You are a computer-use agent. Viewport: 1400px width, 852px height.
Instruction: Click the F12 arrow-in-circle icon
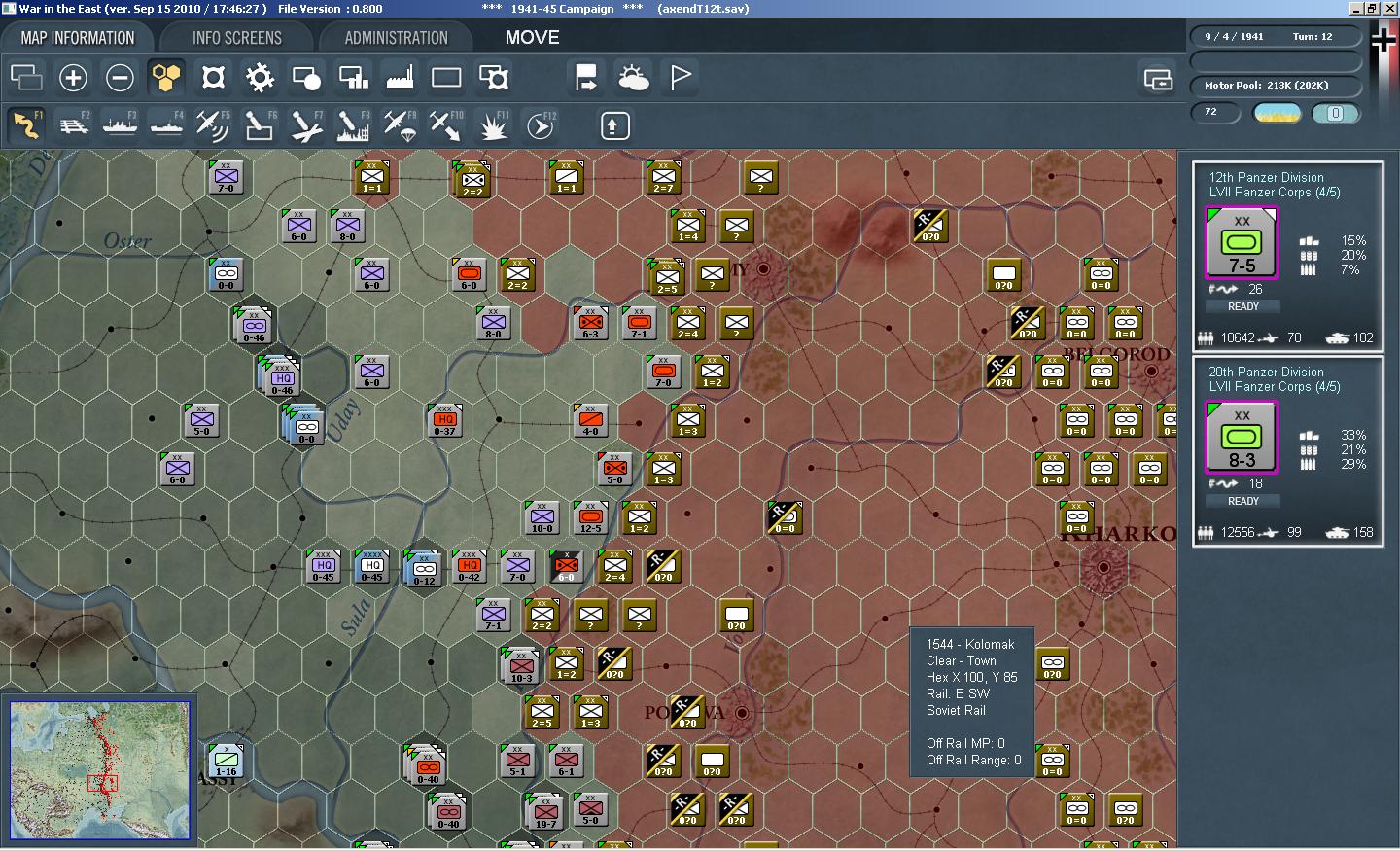click(x=540, y=125)
